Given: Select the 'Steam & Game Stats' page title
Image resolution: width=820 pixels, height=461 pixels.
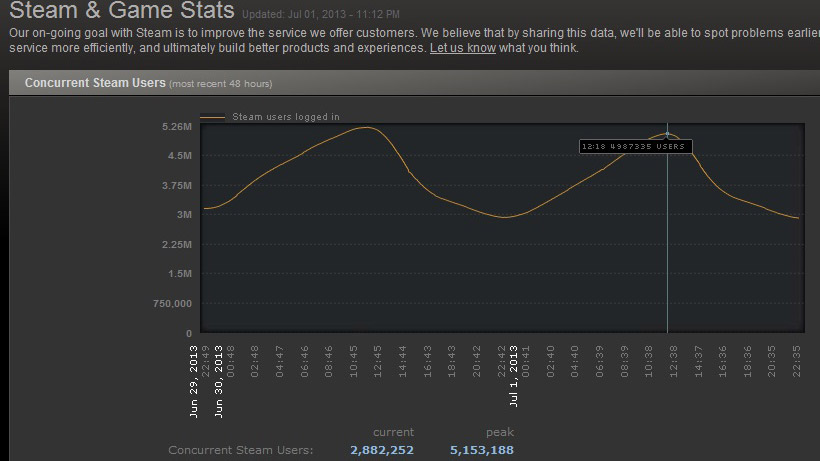Looking at the screenshot, I should pyautogui.click(x=122, y=10).
